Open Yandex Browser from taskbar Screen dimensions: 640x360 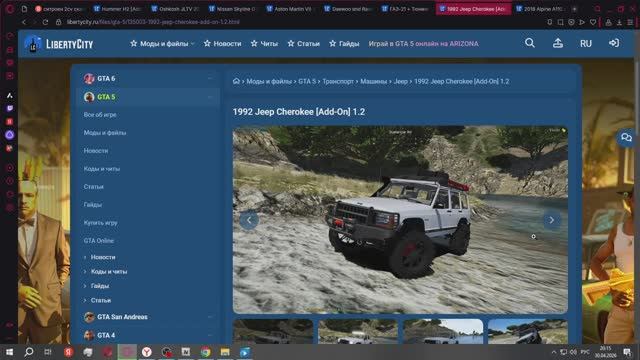147,352
